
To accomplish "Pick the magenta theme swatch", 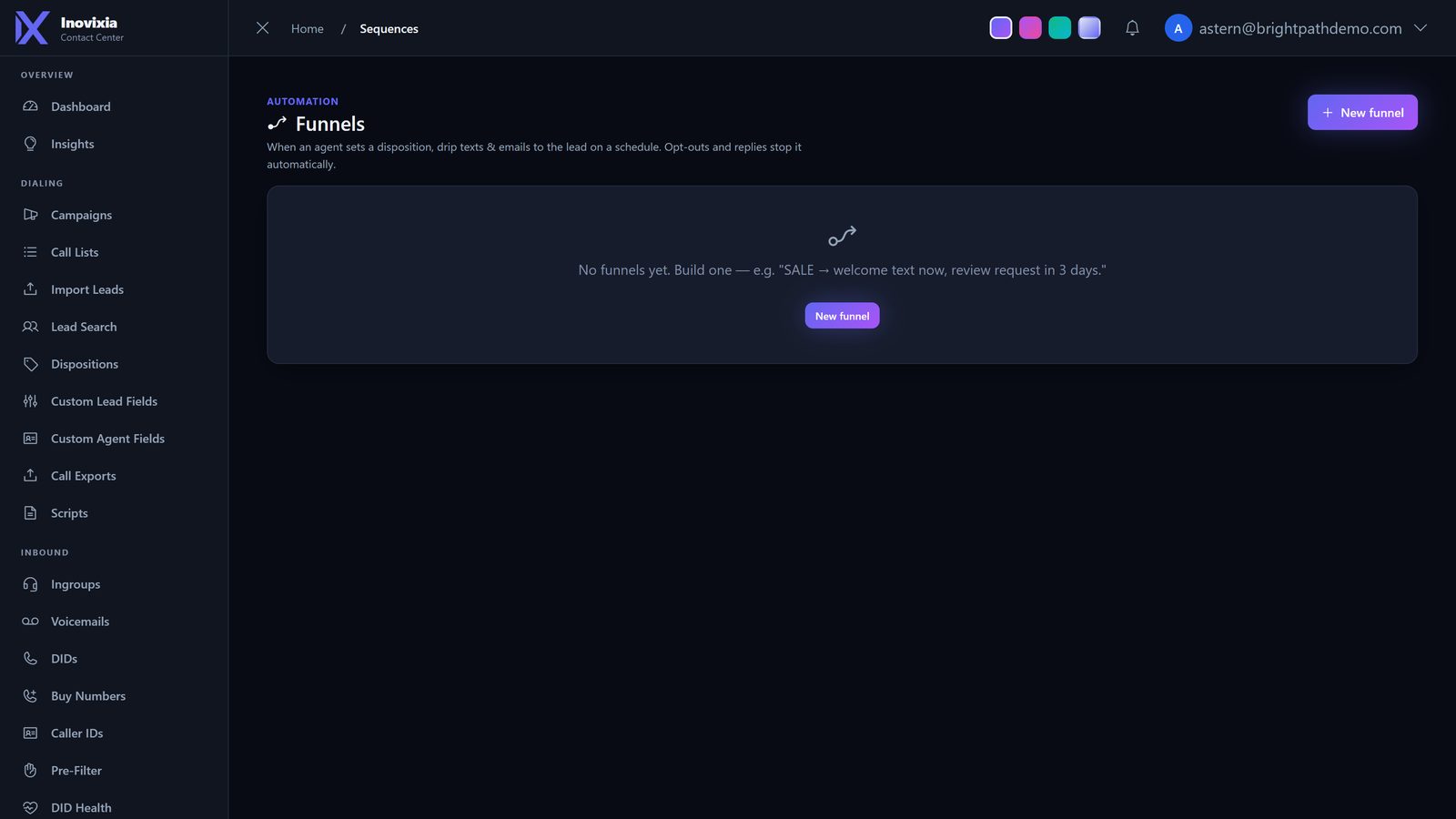I will click(1030, 28).
